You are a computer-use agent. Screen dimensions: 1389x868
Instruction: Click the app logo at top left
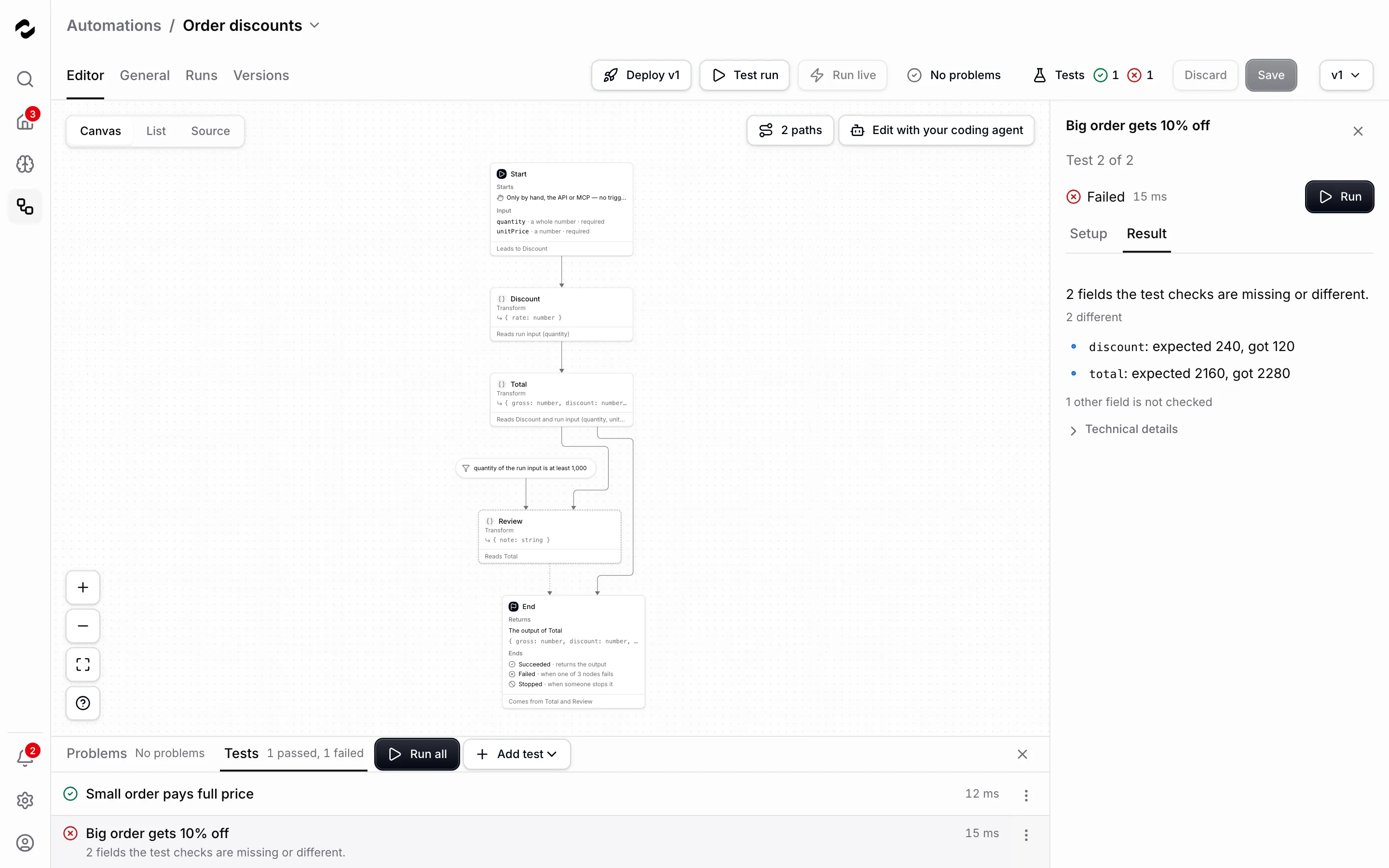pyautogui.click(x=25, y=29)
